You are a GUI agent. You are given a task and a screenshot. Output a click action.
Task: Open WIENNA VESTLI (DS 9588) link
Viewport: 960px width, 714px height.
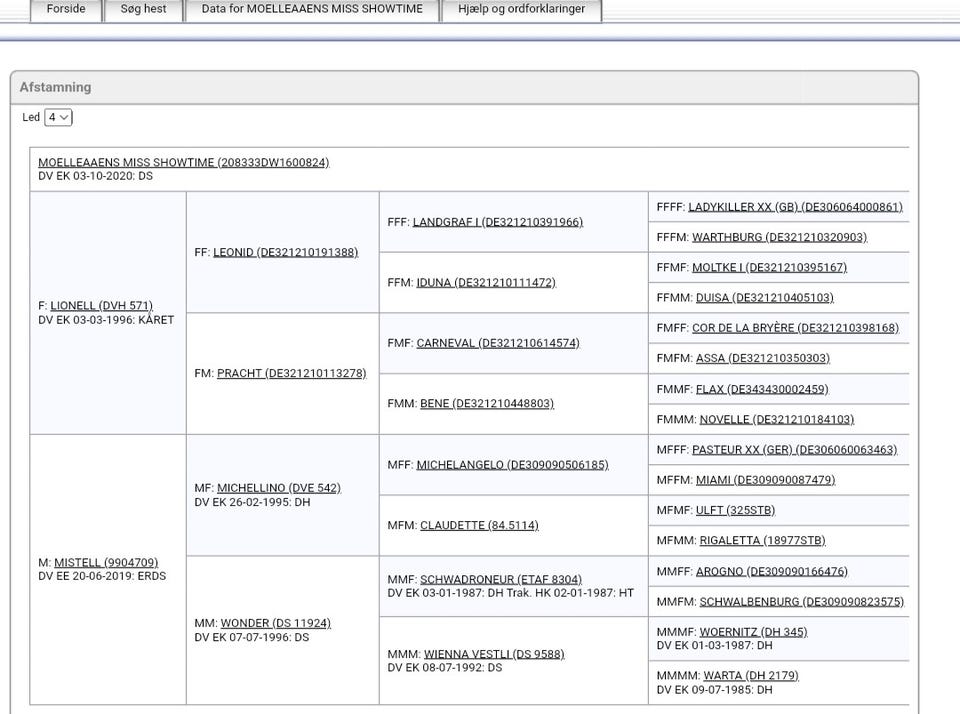tap(494, 654)
